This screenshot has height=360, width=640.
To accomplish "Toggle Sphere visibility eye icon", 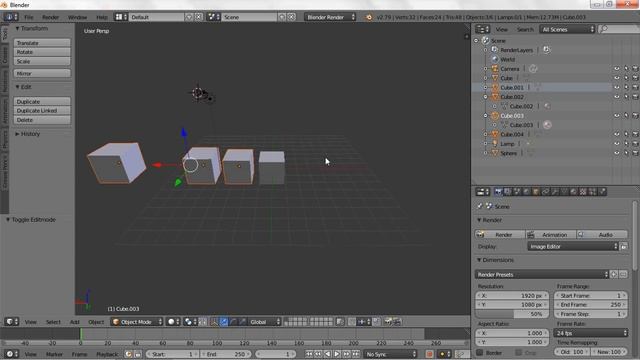I will 617,153.
